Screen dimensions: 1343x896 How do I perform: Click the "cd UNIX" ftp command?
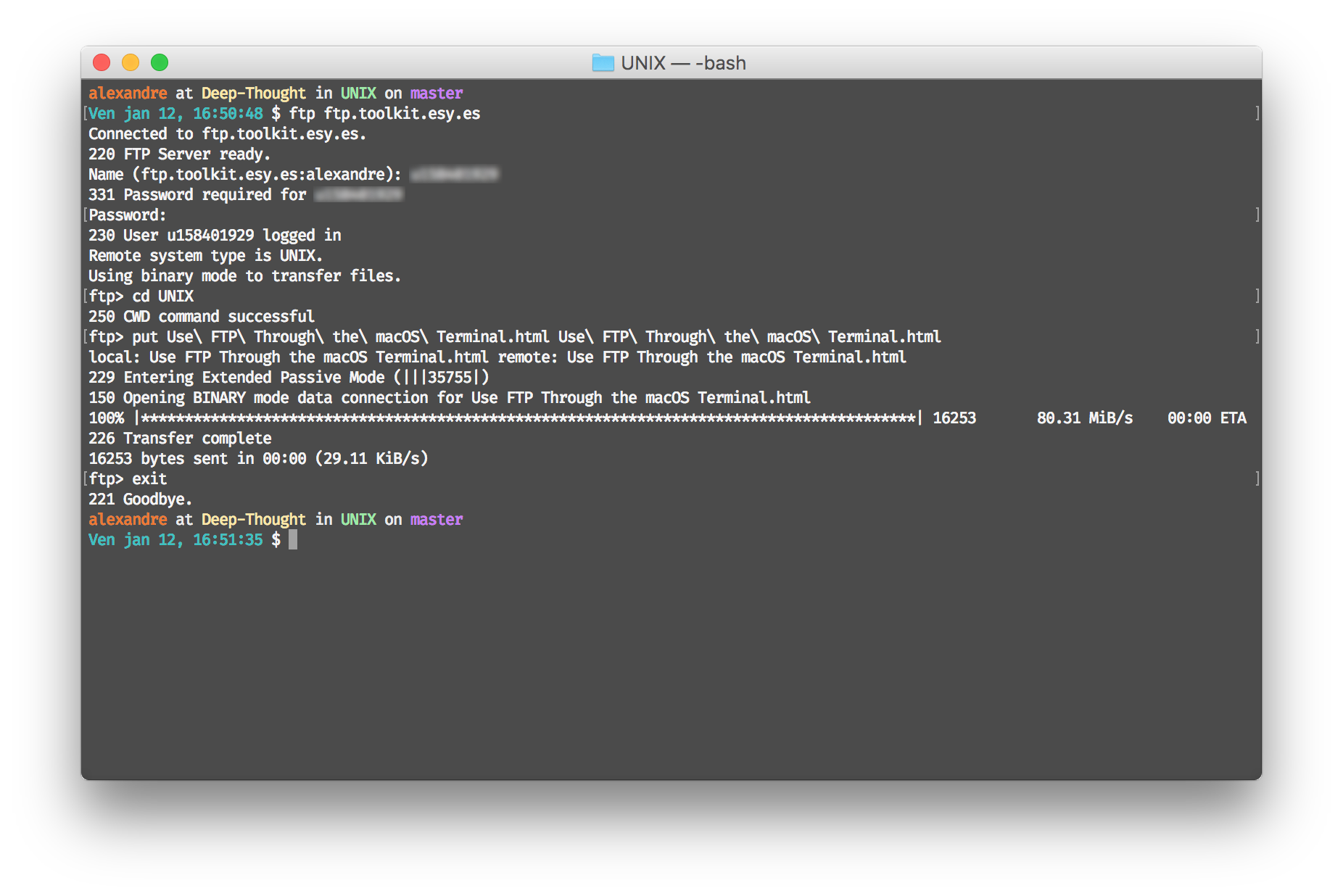click(x=162, y=296)
